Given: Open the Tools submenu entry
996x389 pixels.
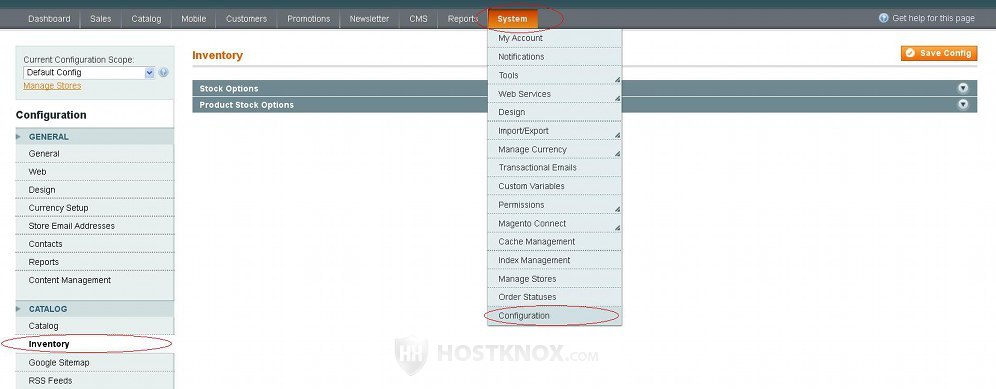Looking at the screenshot, I should pyautogui.click(x=555, y=75).
